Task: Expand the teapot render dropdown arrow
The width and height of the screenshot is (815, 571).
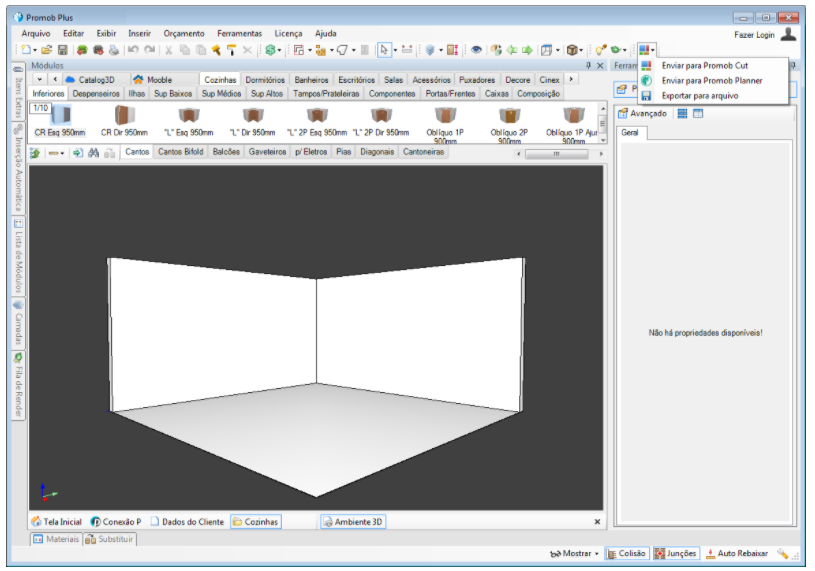Action: (625, 50)
